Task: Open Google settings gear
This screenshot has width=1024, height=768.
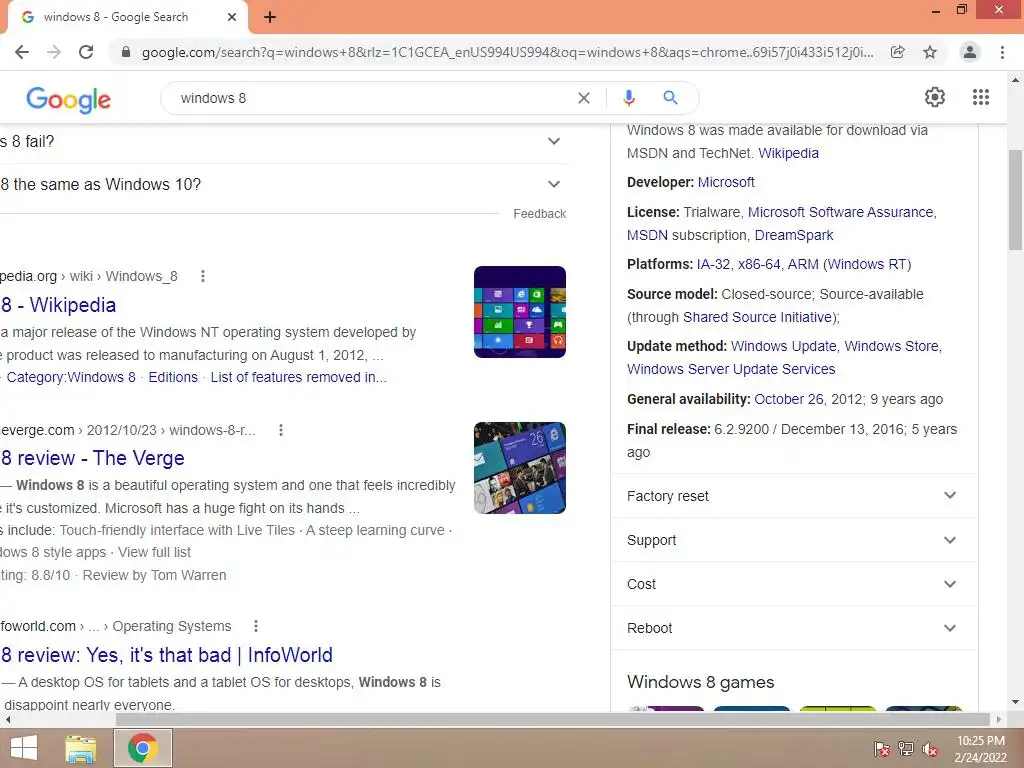Action: coord(935,97)
